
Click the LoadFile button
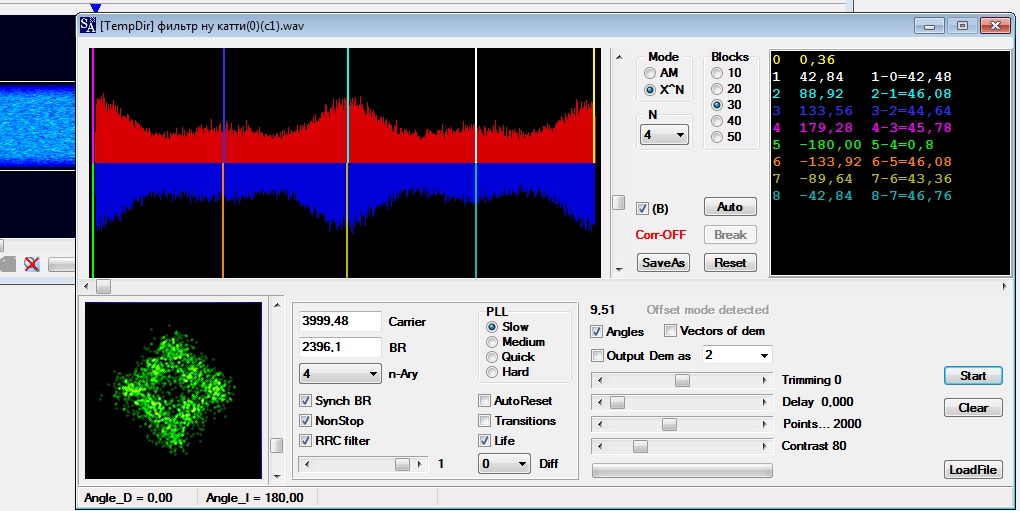[973, 469]
